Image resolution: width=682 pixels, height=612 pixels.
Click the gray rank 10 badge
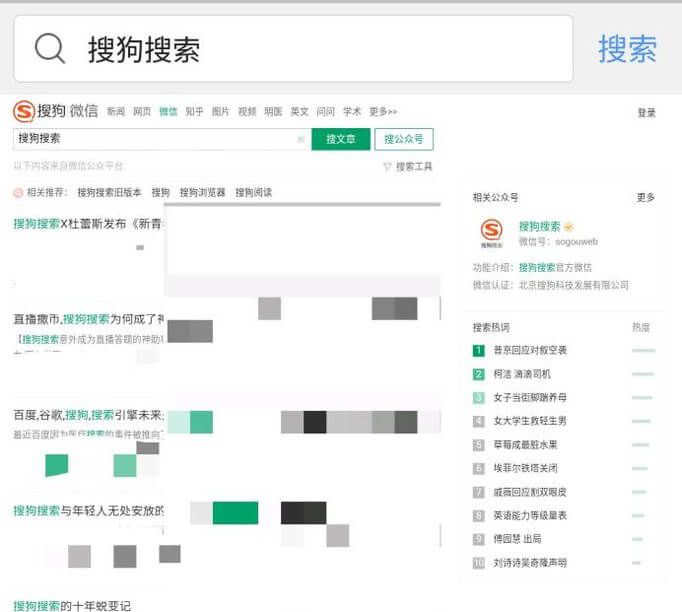pos(478,563)
